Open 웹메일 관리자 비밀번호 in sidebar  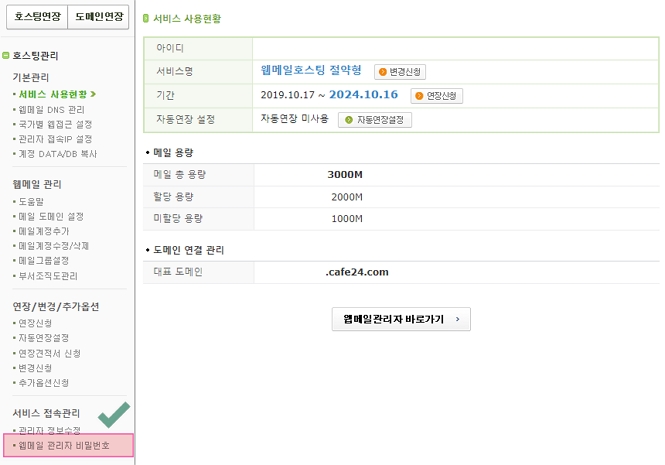pos(69,445)
